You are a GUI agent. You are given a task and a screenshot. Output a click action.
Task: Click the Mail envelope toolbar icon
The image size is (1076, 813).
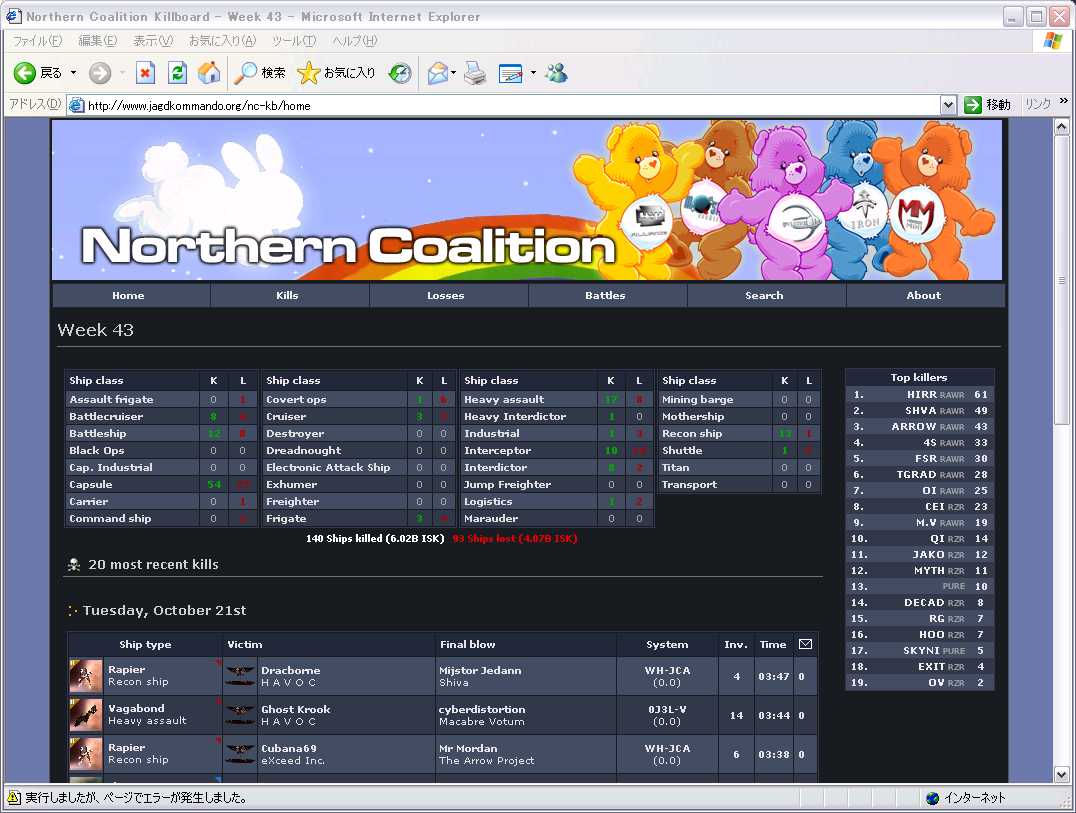pos(437,73)
